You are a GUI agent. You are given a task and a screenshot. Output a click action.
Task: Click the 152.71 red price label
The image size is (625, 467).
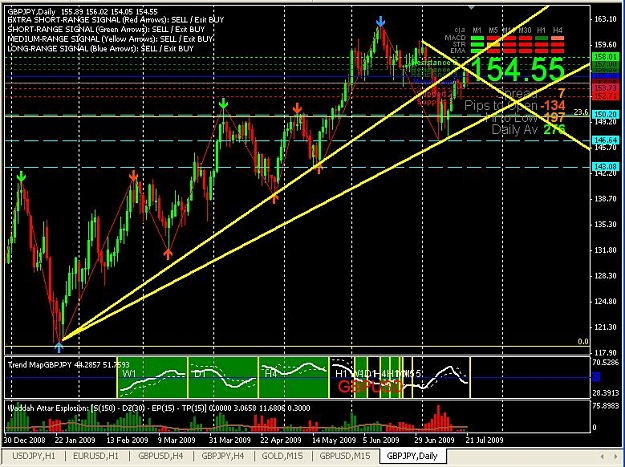pos(605,96)
